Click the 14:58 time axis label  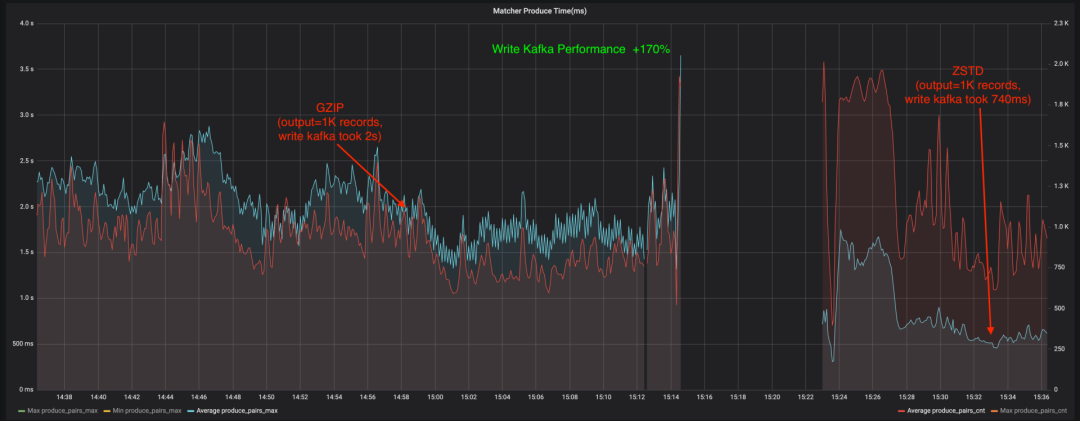tap(401, 398)
